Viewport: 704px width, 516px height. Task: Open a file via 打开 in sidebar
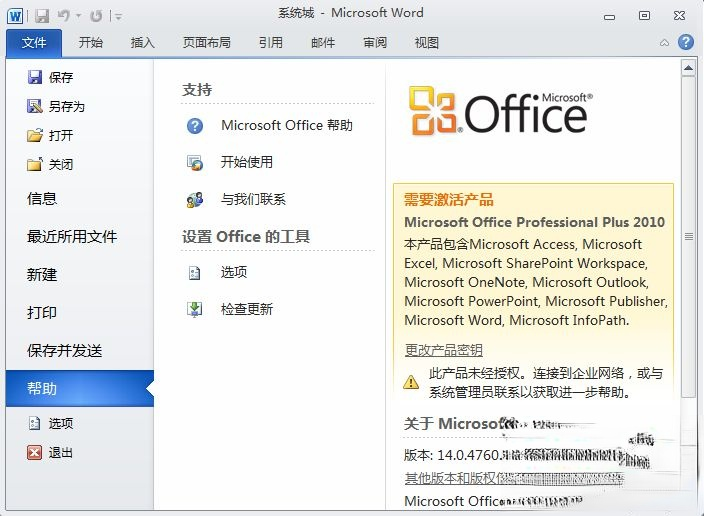(x=60, y=135)
